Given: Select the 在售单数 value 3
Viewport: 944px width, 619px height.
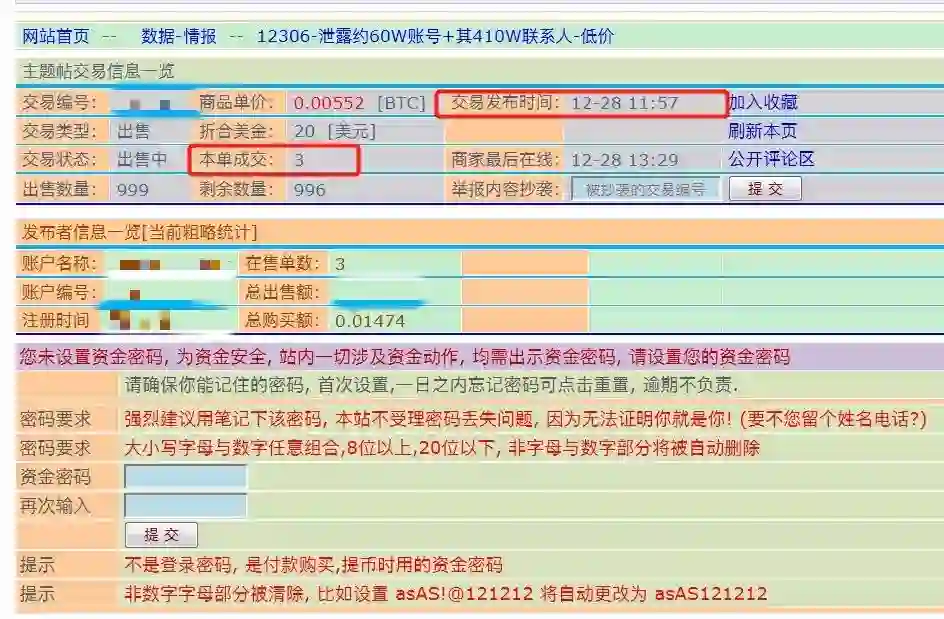Looking at the screenshot, I should coord(340,264).
